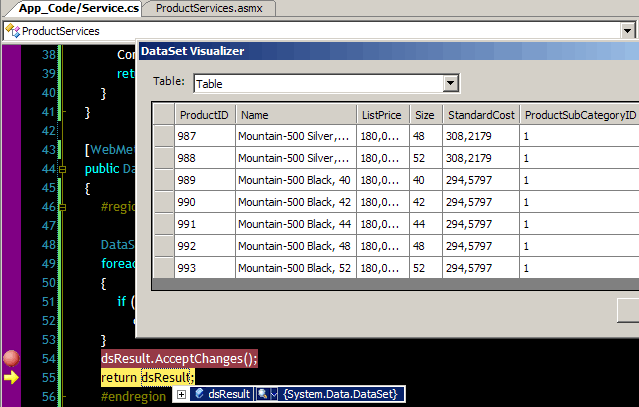This screenshot has height=407, width=639.
Task: Click the ProductSubCategoryID column header
Action: pyautogui.click(x=580, y=115)
